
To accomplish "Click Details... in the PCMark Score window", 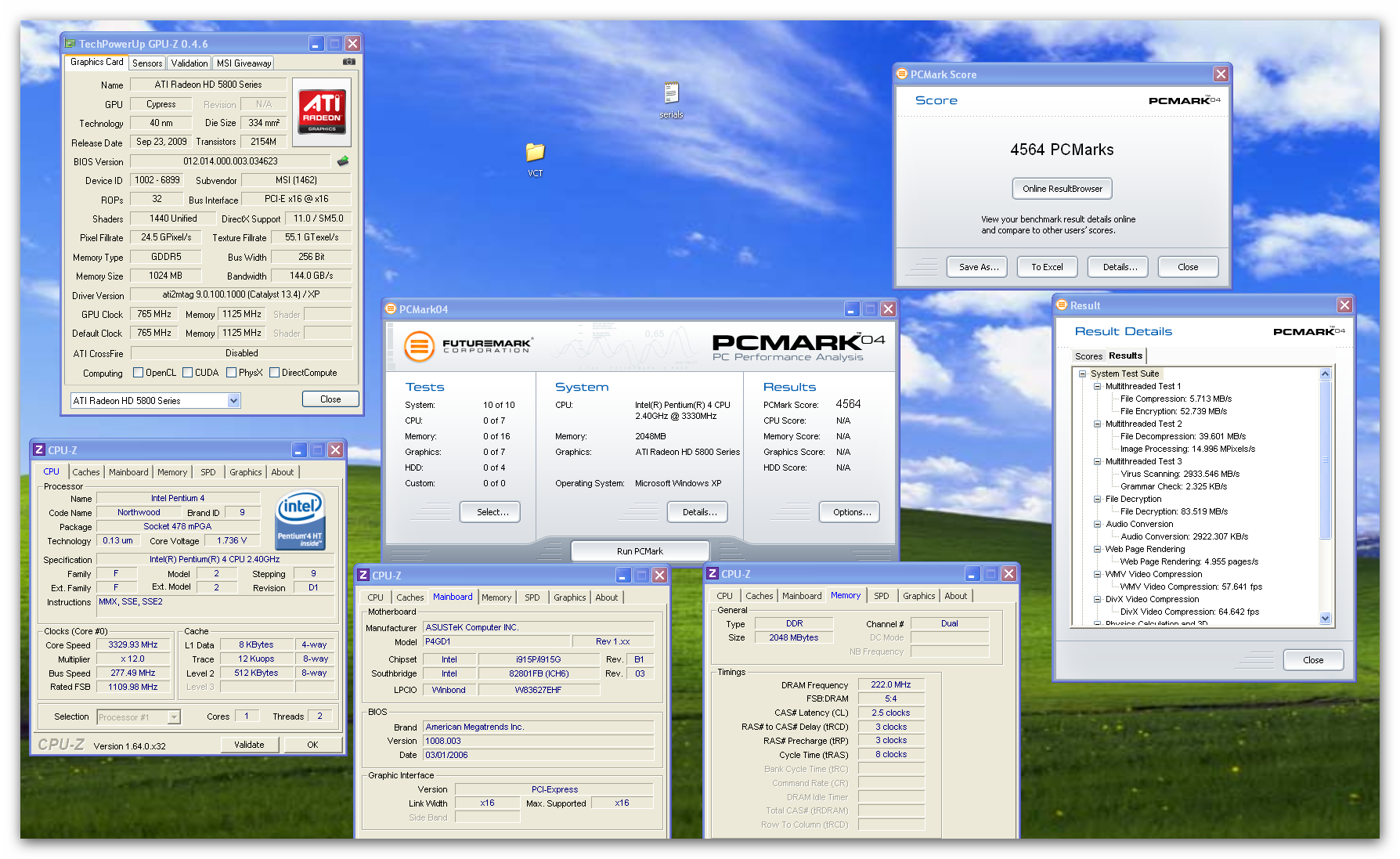I will point(1120,267).
